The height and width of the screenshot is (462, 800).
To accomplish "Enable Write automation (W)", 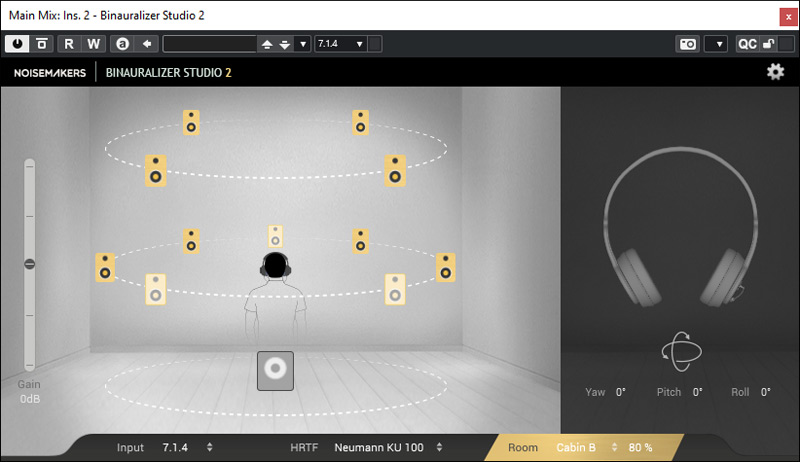I will (x=93, y=44).
